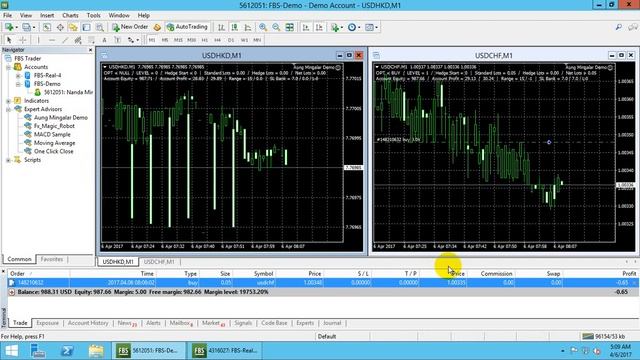Open the New Chart dropdown arrow
The image size is (640, 360).
pos(16,27)
